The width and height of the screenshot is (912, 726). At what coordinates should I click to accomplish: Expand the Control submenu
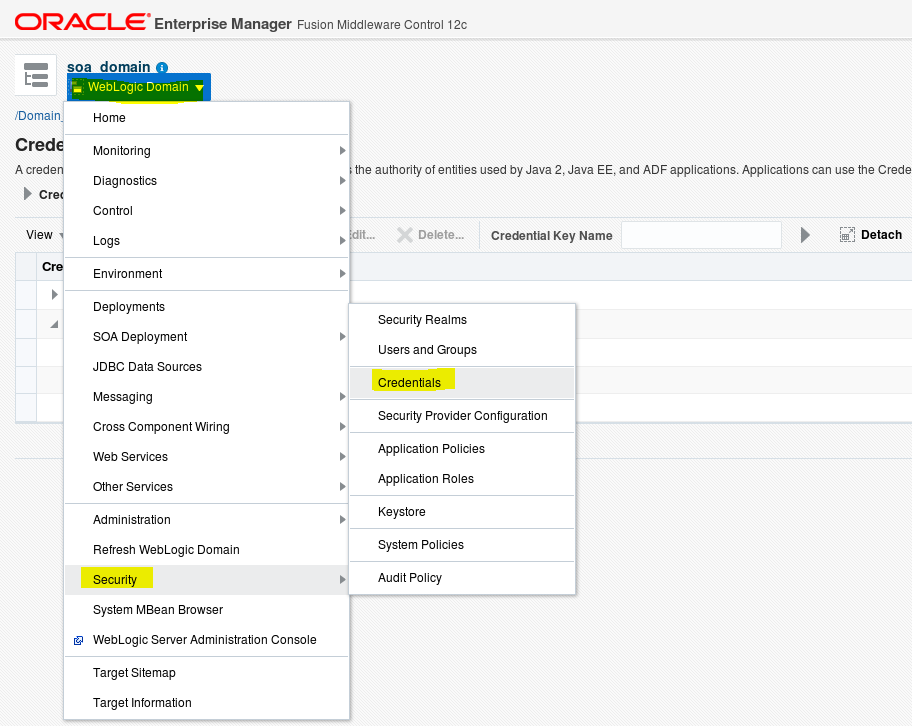(x=343, y=211)
